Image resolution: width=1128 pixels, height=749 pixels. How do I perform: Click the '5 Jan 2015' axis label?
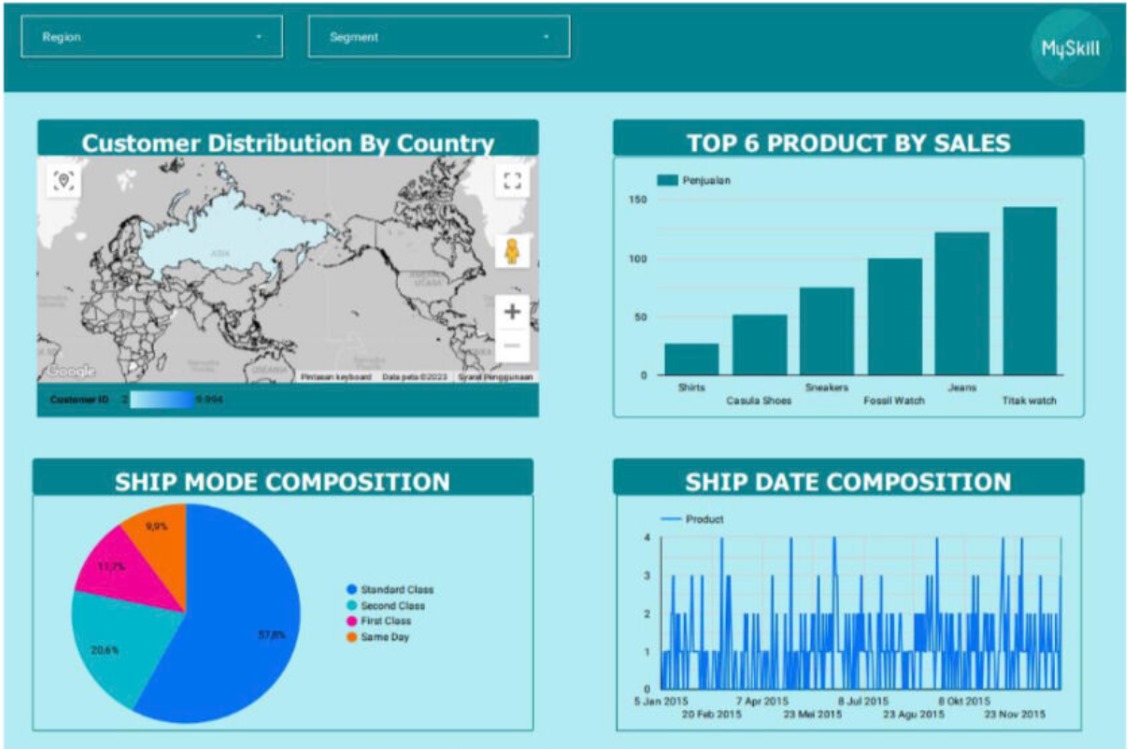(660, 701)
